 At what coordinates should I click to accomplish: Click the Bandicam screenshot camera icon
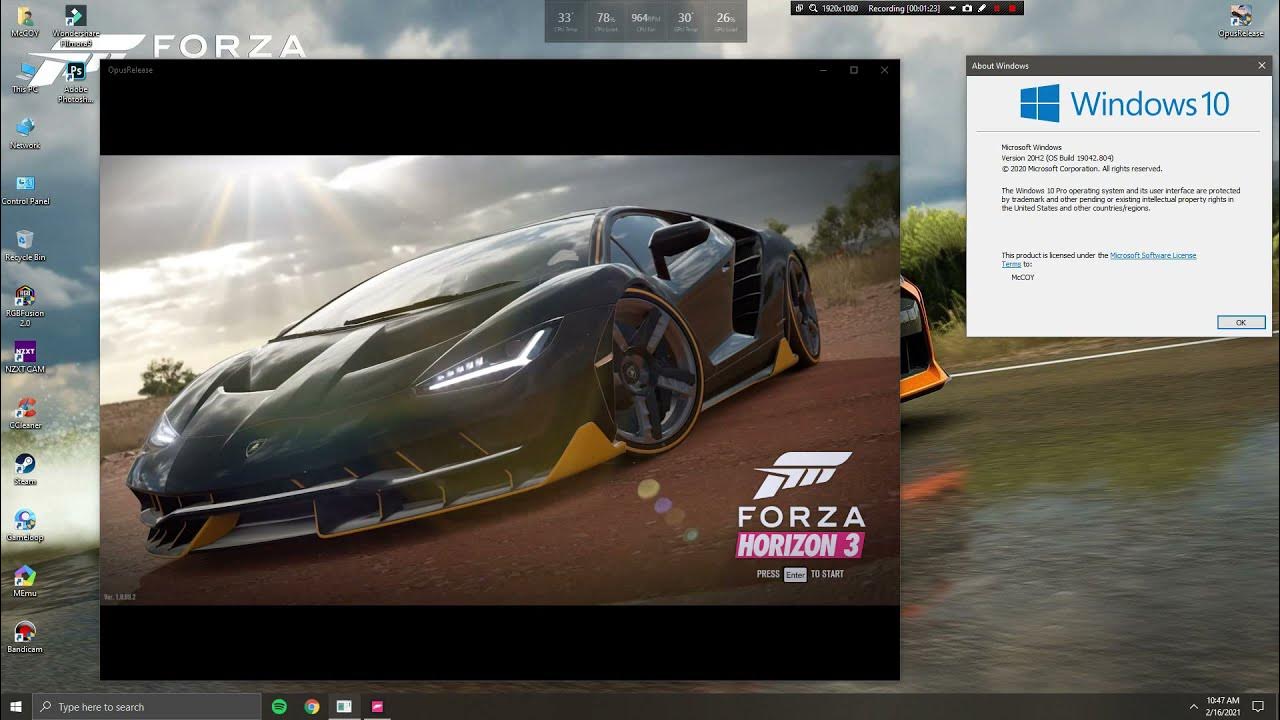coord(966,8)
